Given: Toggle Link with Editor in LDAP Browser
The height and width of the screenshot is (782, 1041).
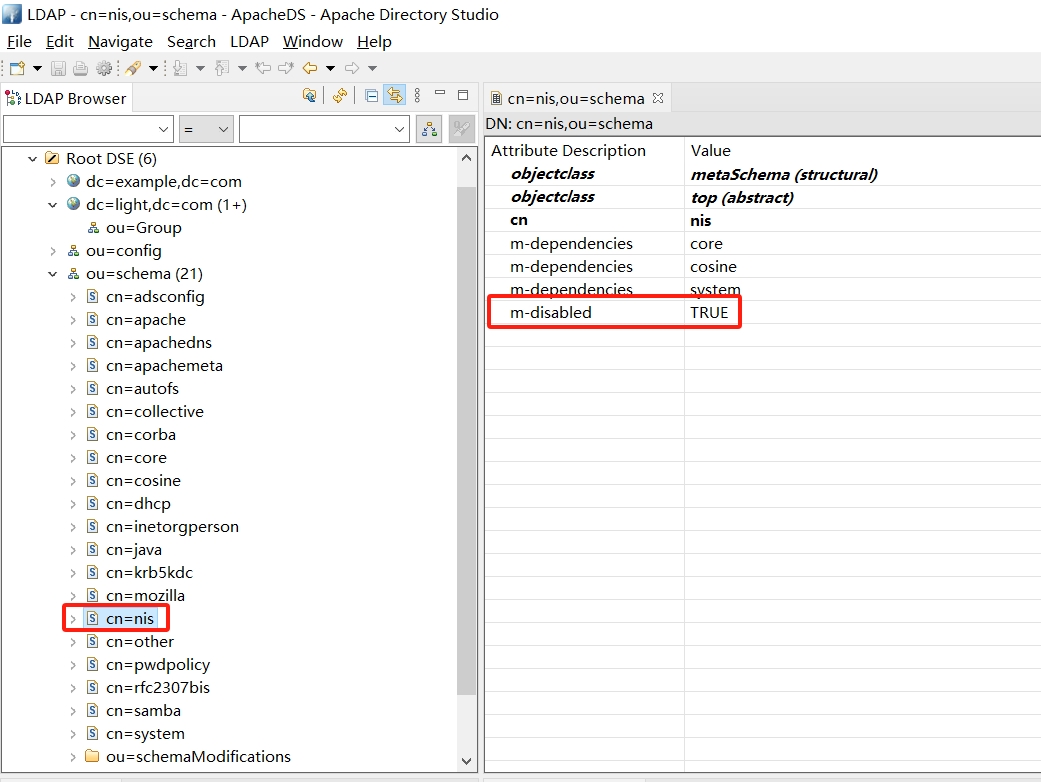Looking at the screenshot, I should pyautogui.click(x=395, y=96).
